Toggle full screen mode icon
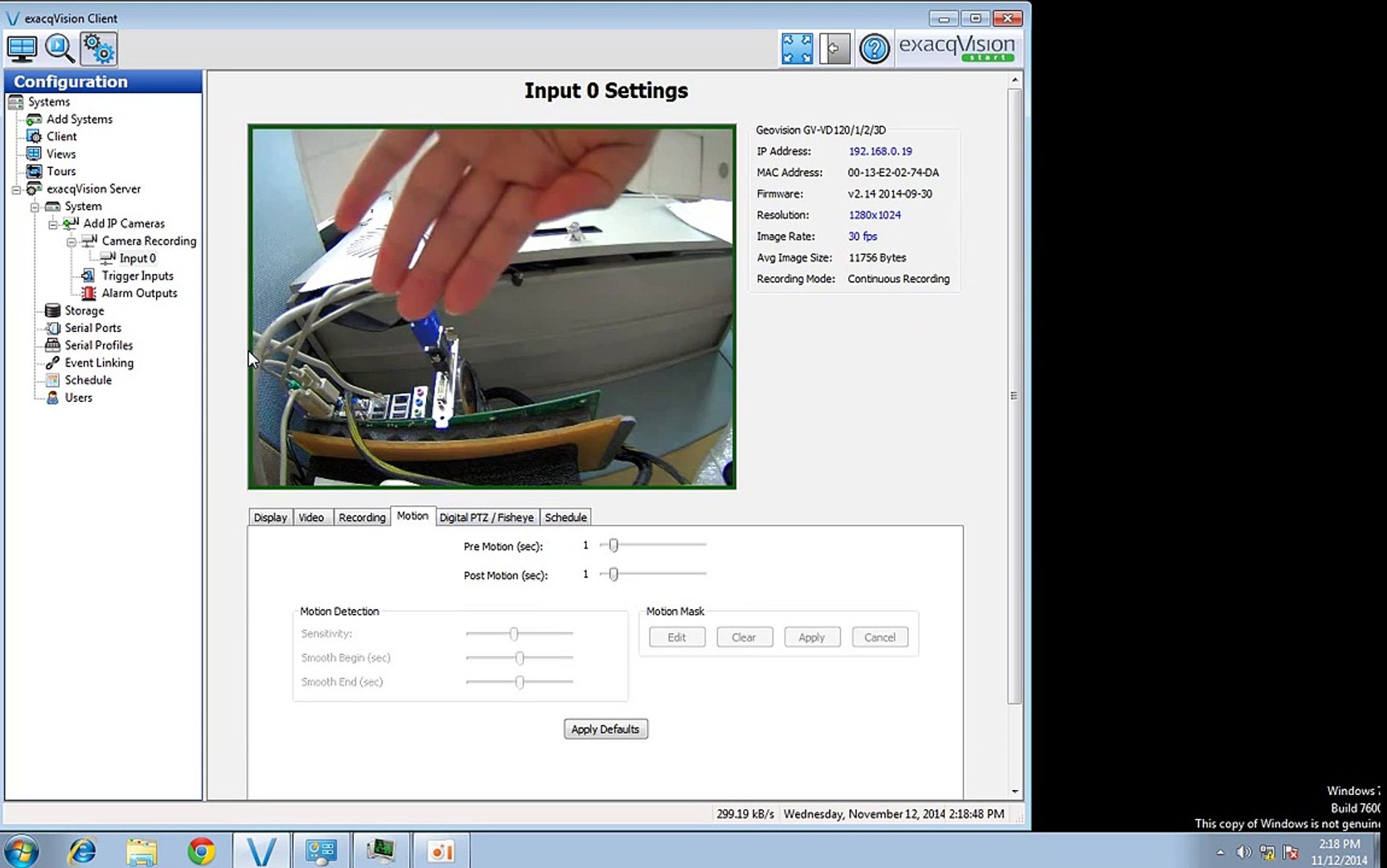This screenshot has width=1387, height=868. (x=797, y=49)
